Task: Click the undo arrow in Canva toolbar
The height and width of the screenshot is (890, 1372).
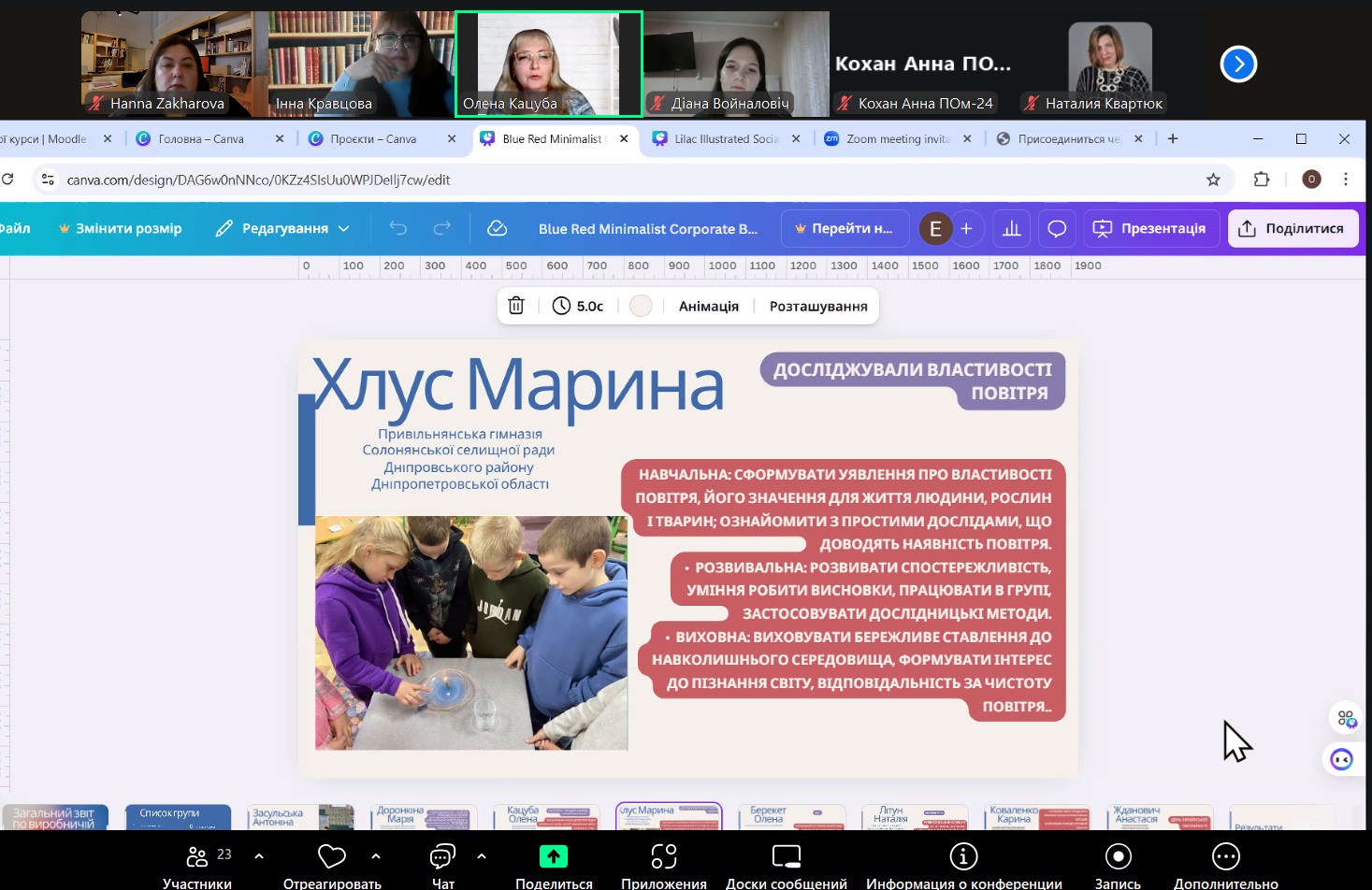Action: tap(398, 228)
